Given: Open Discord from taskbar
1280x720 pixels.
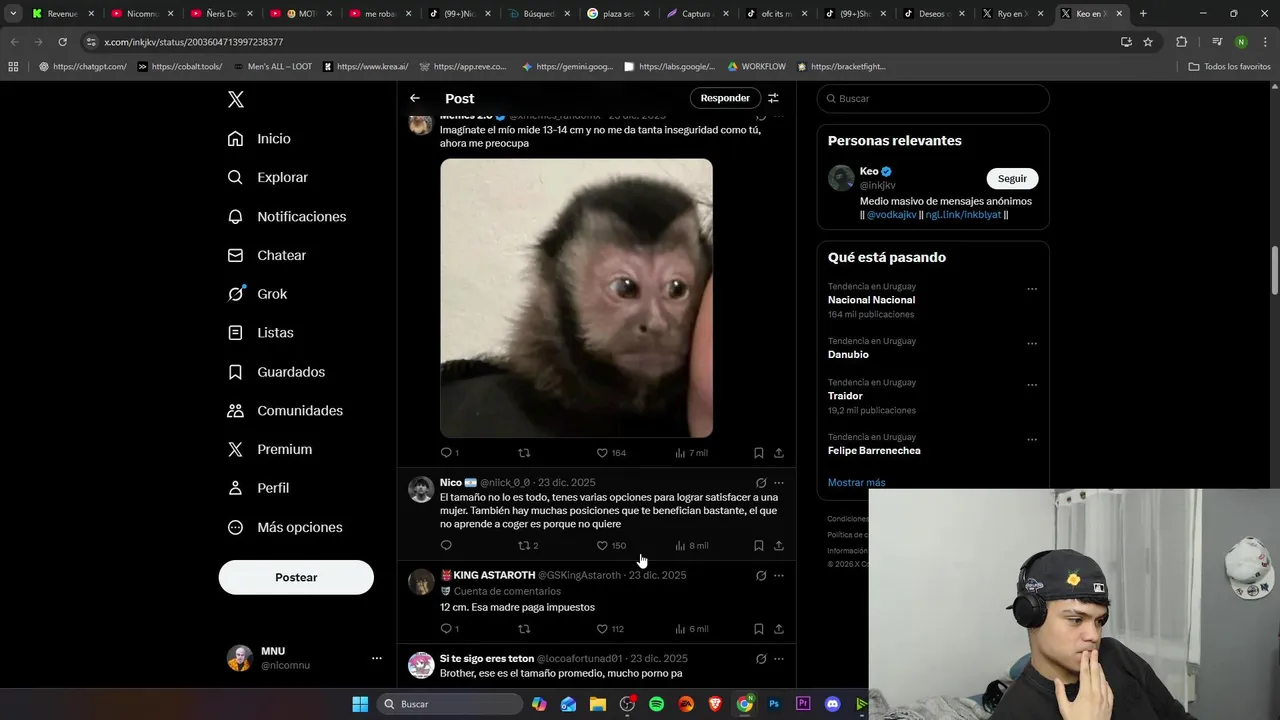Looking at the screenshot, I should tap(832, 704).
